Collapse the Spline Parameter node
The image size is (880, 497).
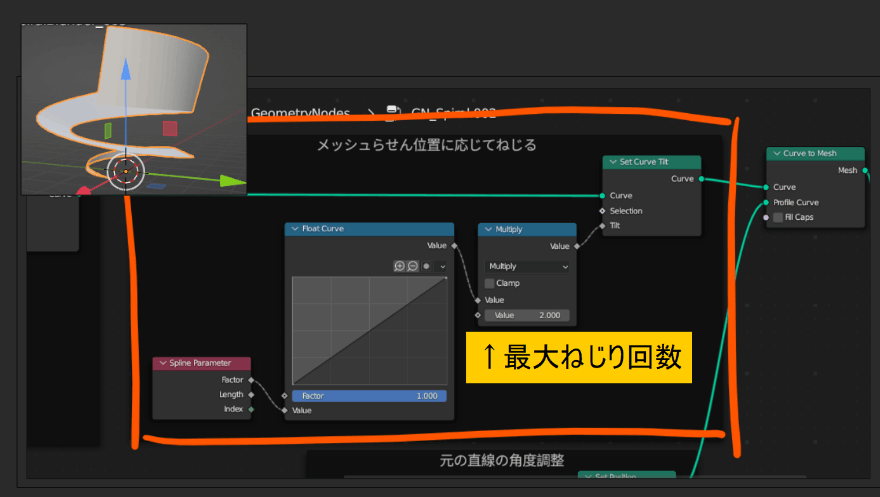[163, 363]
